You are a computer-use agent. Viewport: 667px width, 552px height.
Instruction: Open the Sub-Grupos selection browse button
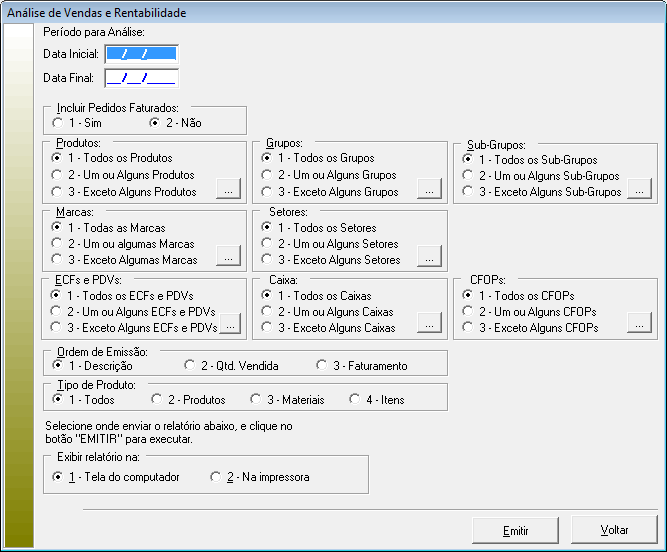(x=639, y=190)
